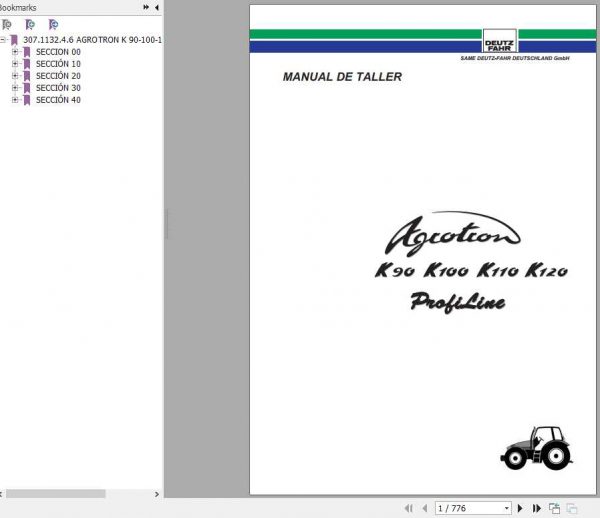Screen dimensions: 600x518
Task: Click the SECCIÓN 10 purple bookmark icon
Action: 27,64
